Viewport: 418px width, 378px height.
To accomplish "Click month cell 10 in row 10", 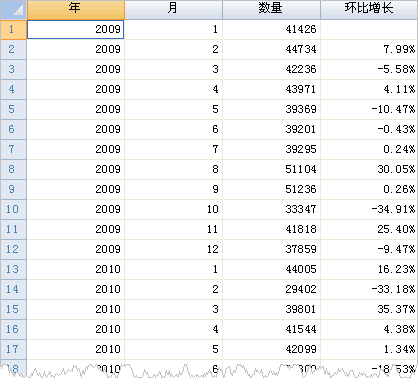I will tap(173, 210).
